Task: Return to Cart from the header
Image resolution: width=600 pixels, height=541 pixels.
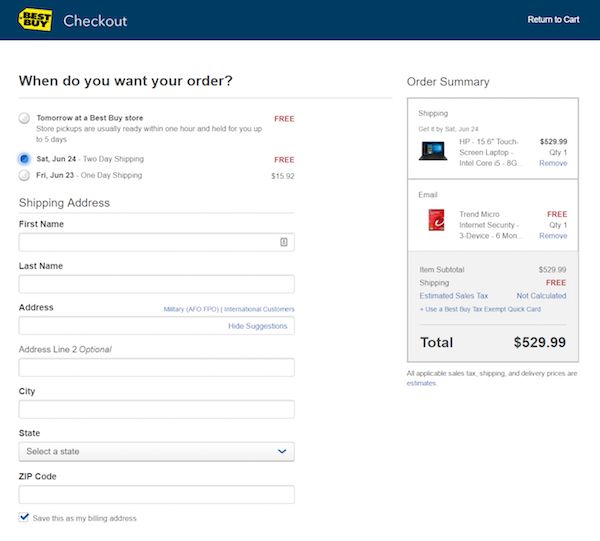Action: pyautogui.click(x=553, y=20)
